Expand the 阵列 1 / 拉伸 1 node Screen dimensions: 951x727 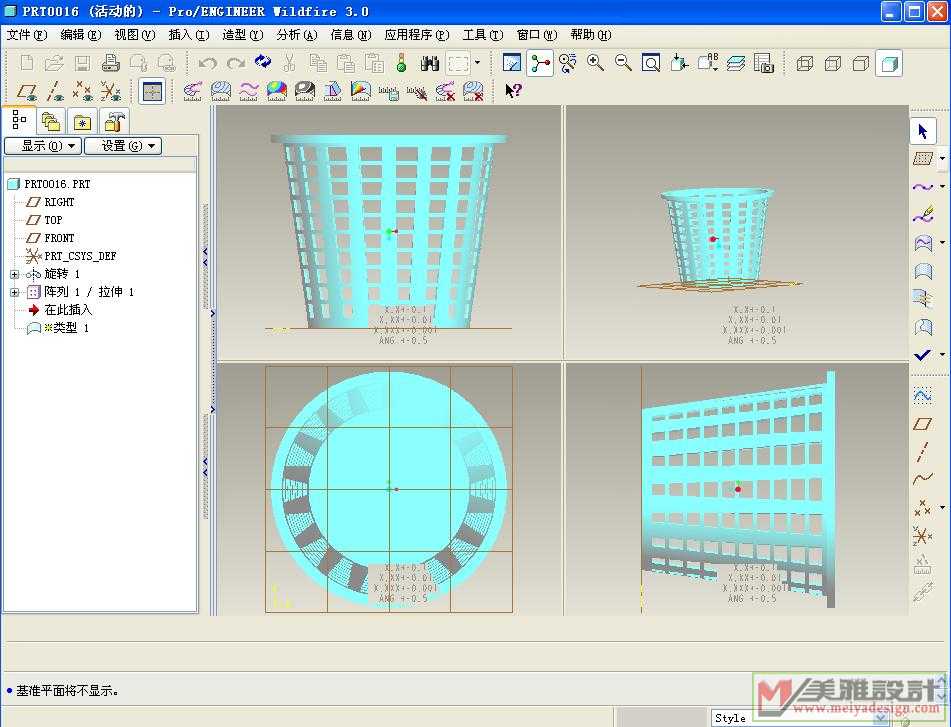15,292
